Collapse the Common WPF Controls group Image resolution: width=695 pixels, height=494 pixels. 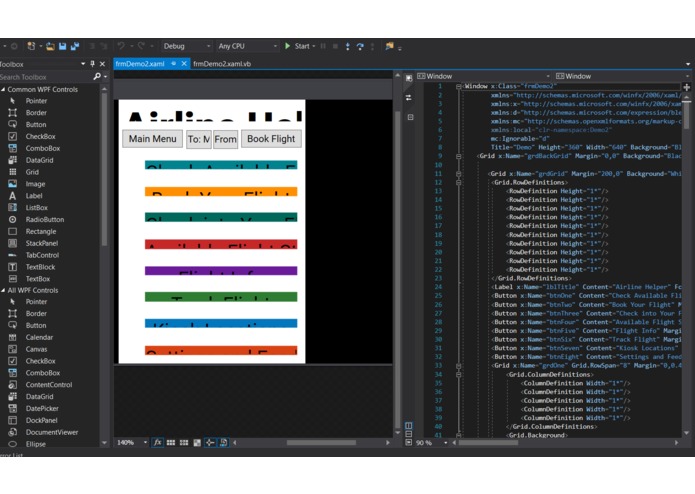tap(3, 89)
